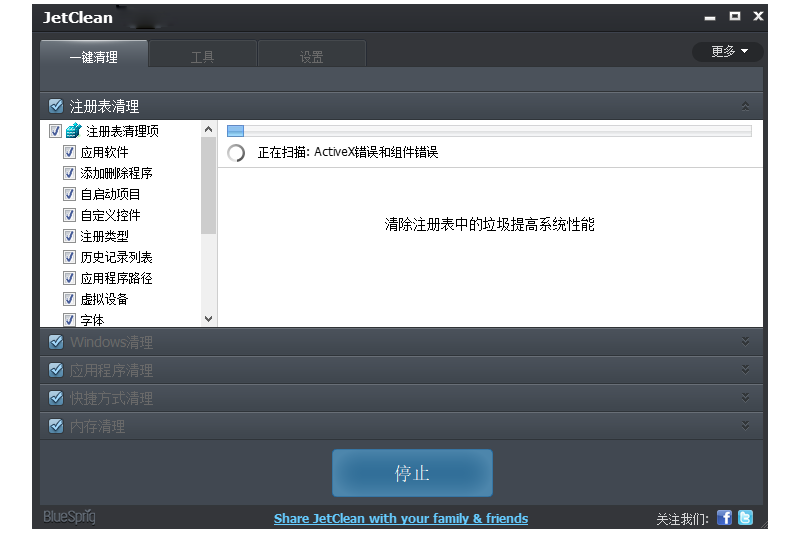The width and height of the screenshot is (800, 533).
Task: Click the registry cleaner tree icon
Action: point(73,131)
